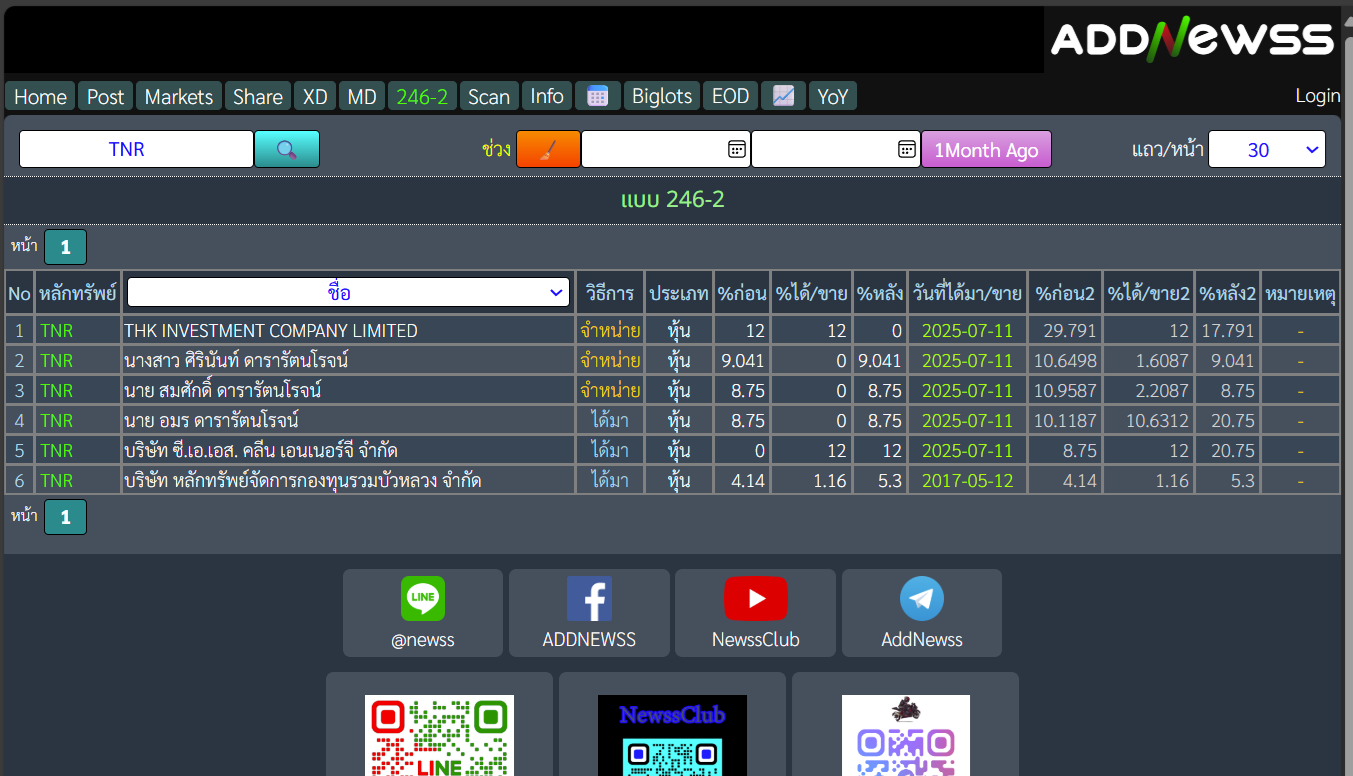The height and width of the screenshot is (776, 1353).
Task: Open the Post menu item
Action: (105, 96)
